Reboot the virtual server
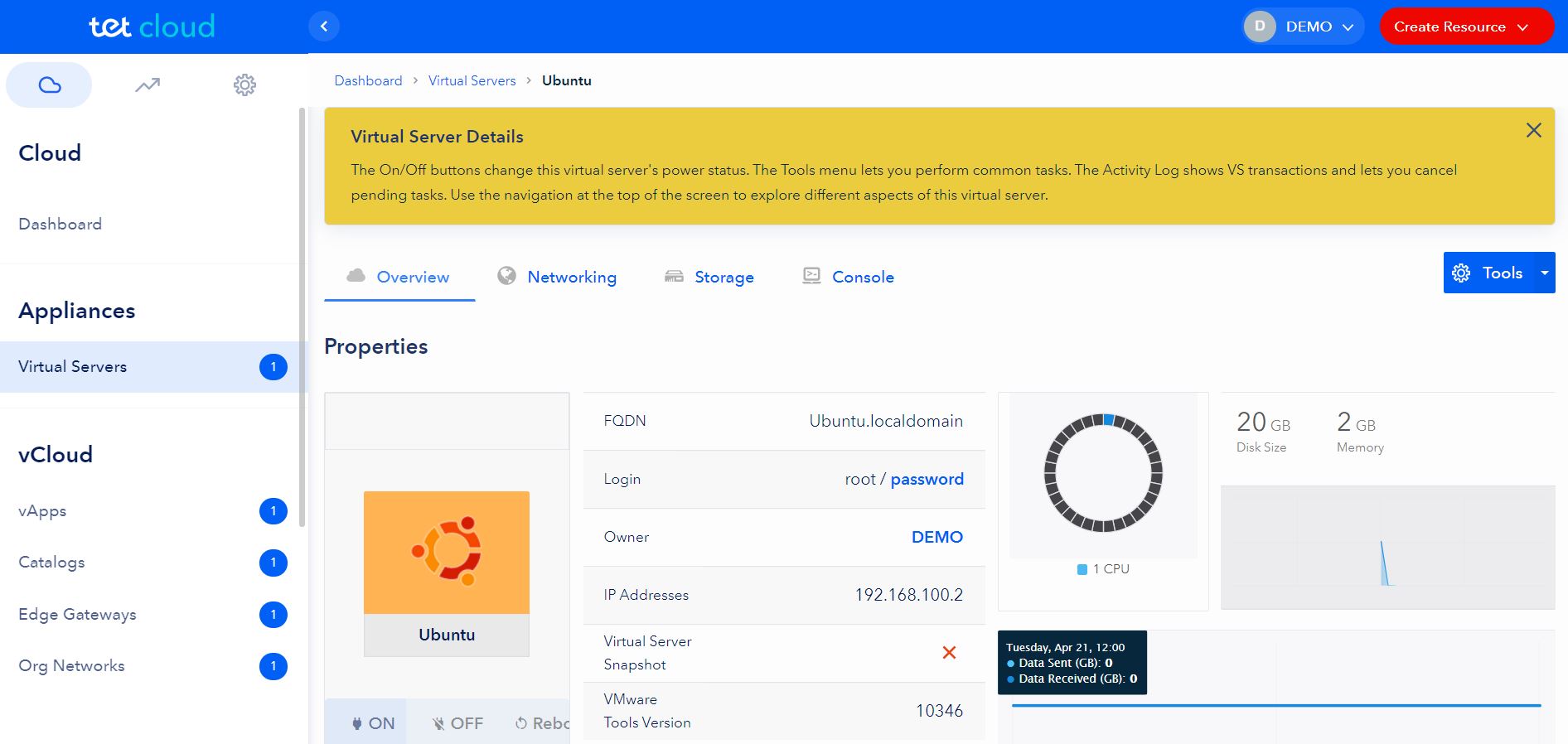Image resolution: width=1568 pixels, height=744 pixels. 542,723
